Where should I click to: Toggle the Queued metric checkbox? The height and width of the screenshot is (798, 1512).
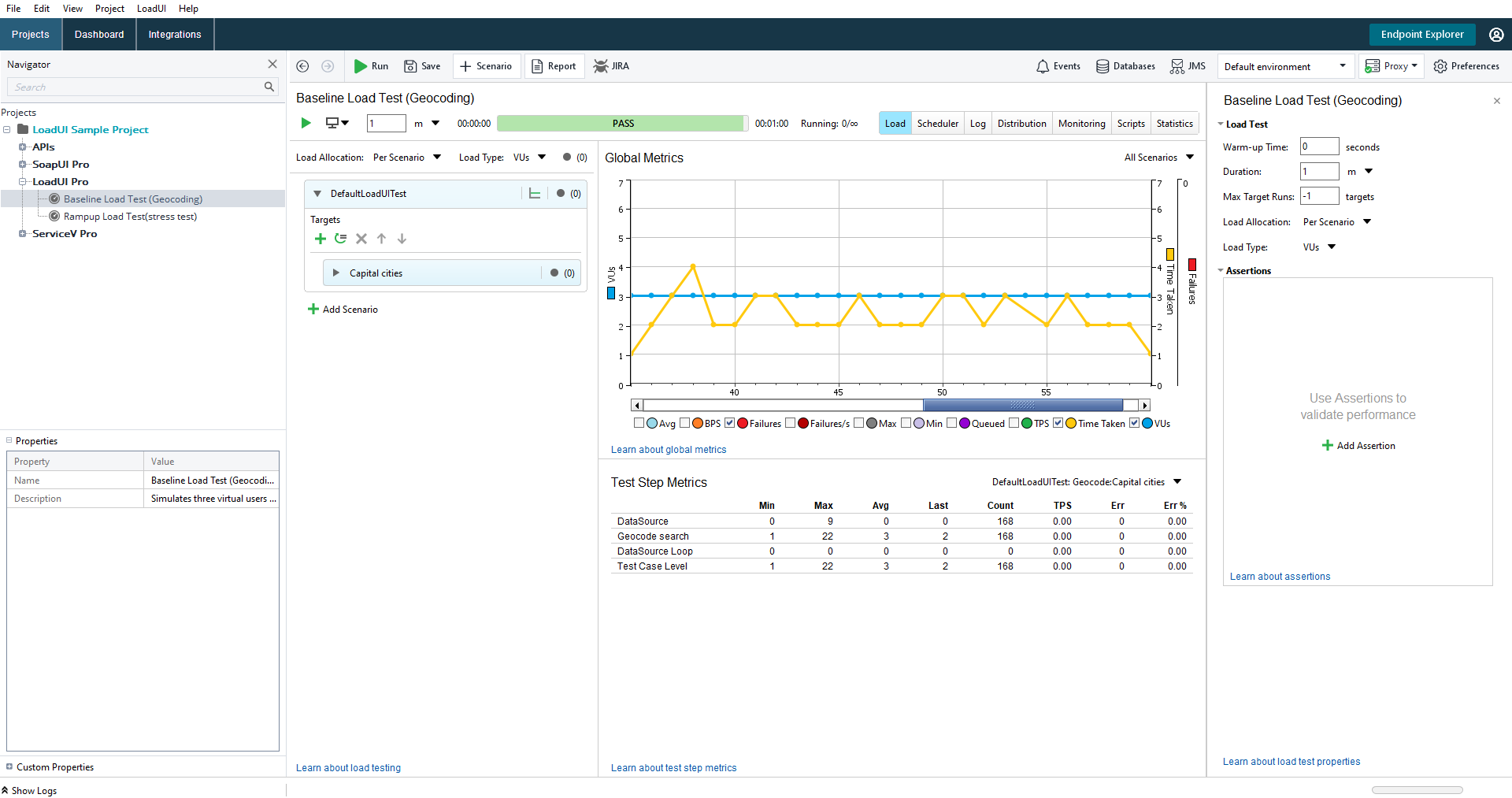tap(951, 423)
